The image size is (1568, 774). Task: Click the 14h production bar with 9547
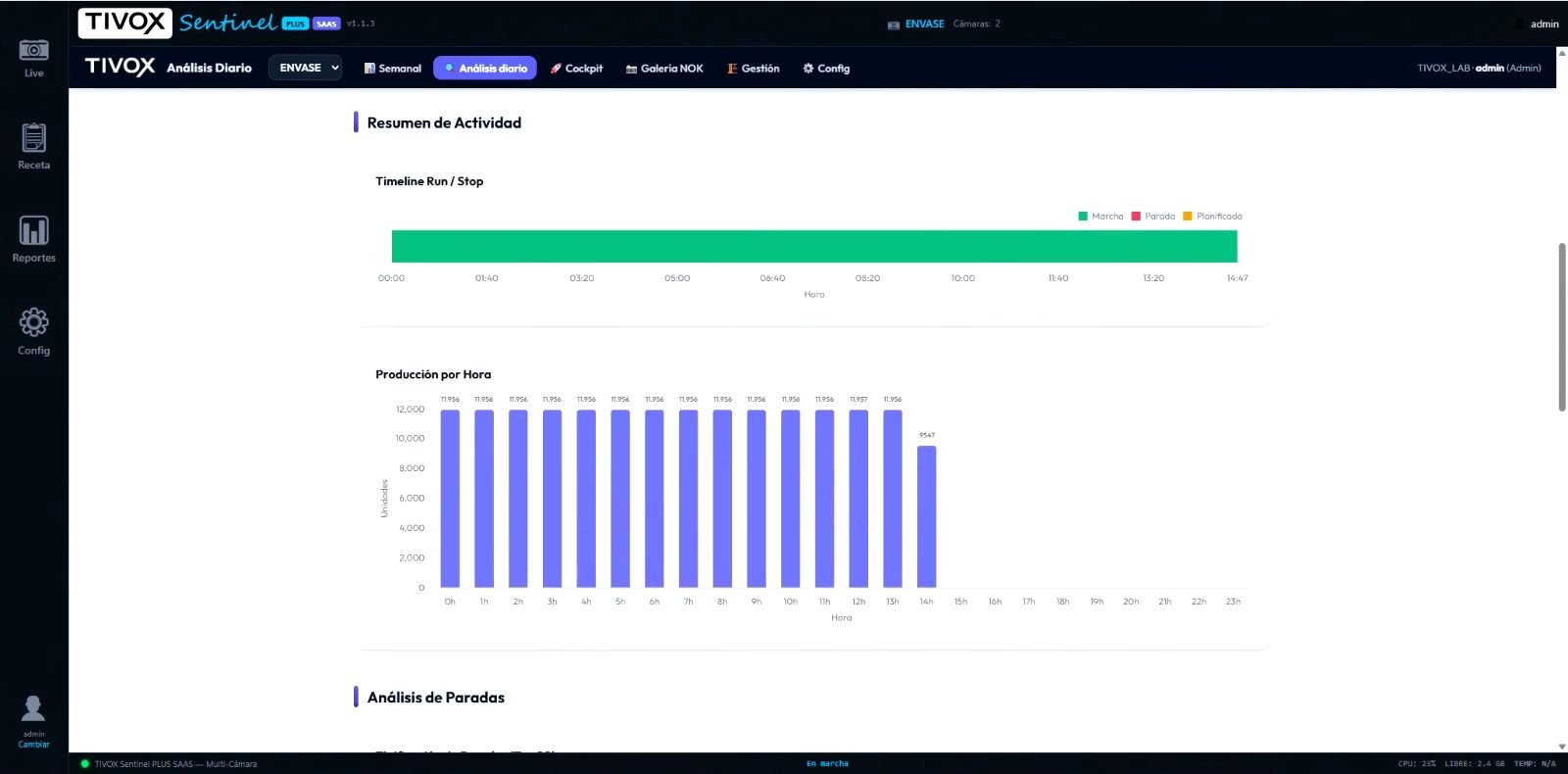(926, 516)
